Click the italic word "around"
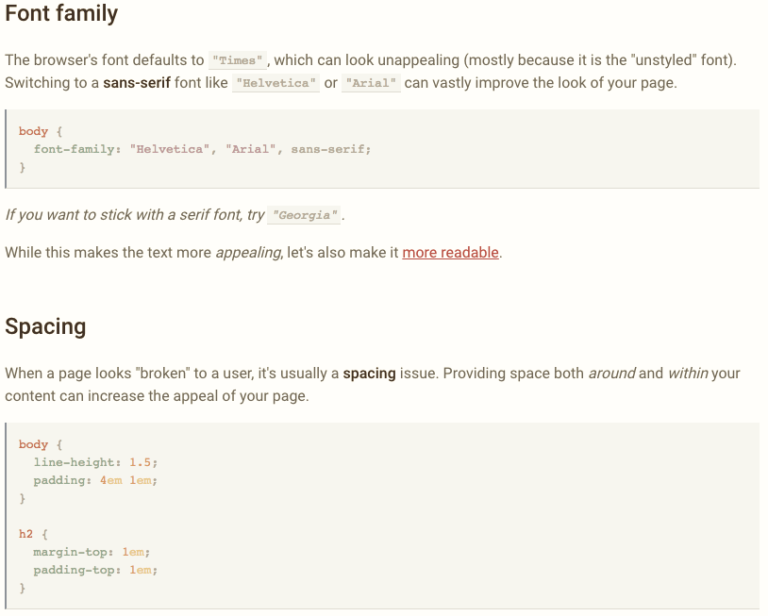 point(612,374)
